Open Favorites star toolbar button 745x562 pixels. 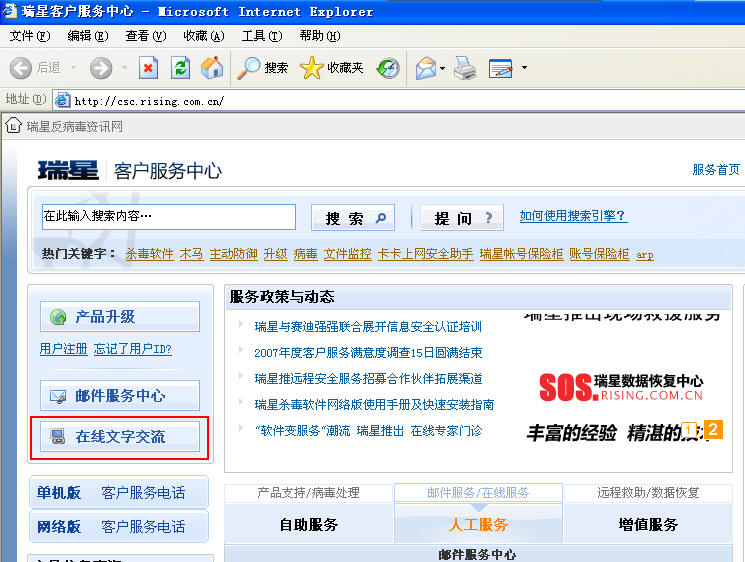pos(332,68)
